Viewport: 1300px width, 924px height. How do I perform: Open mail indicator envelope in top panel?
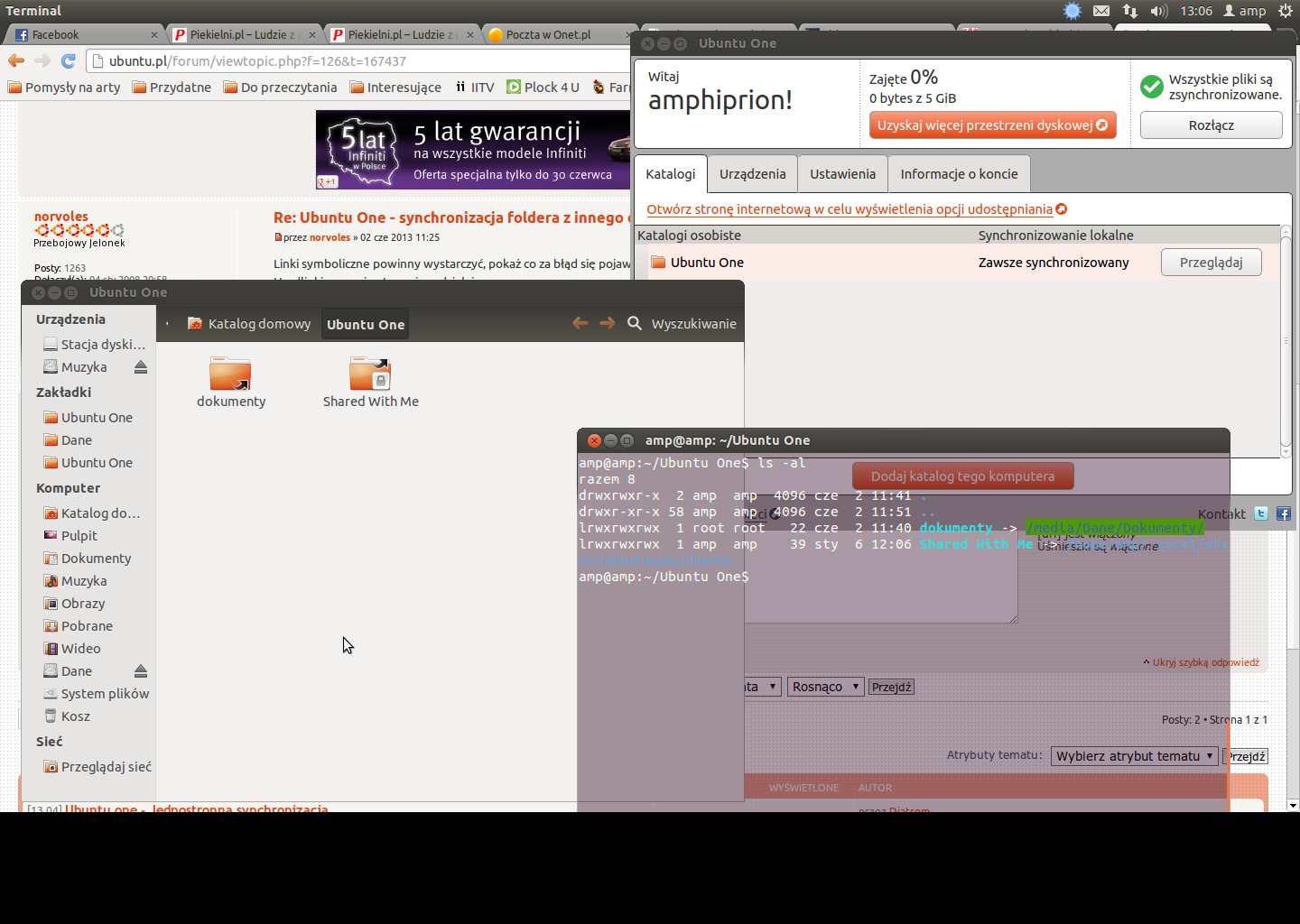(1101, 11)
